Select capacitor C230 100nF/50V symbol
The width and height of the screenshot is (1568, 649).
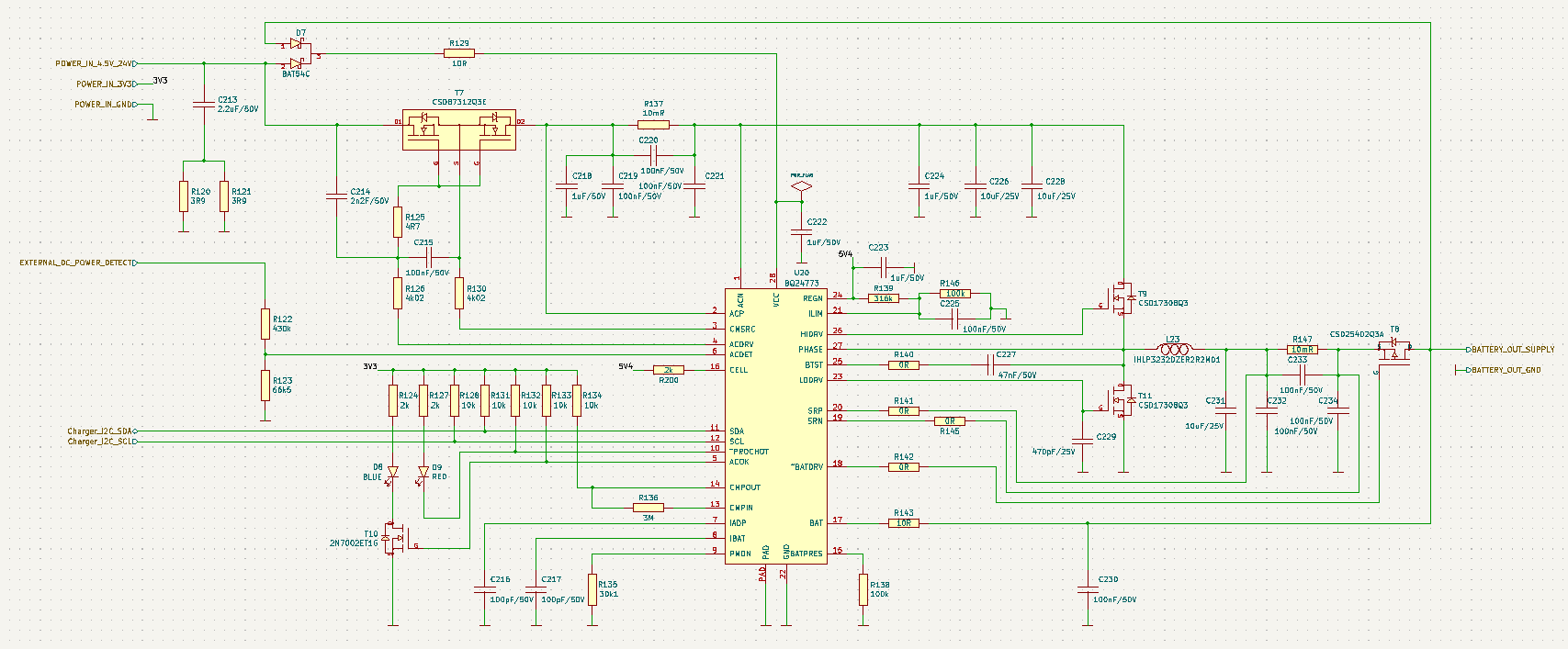(1088, 589)
